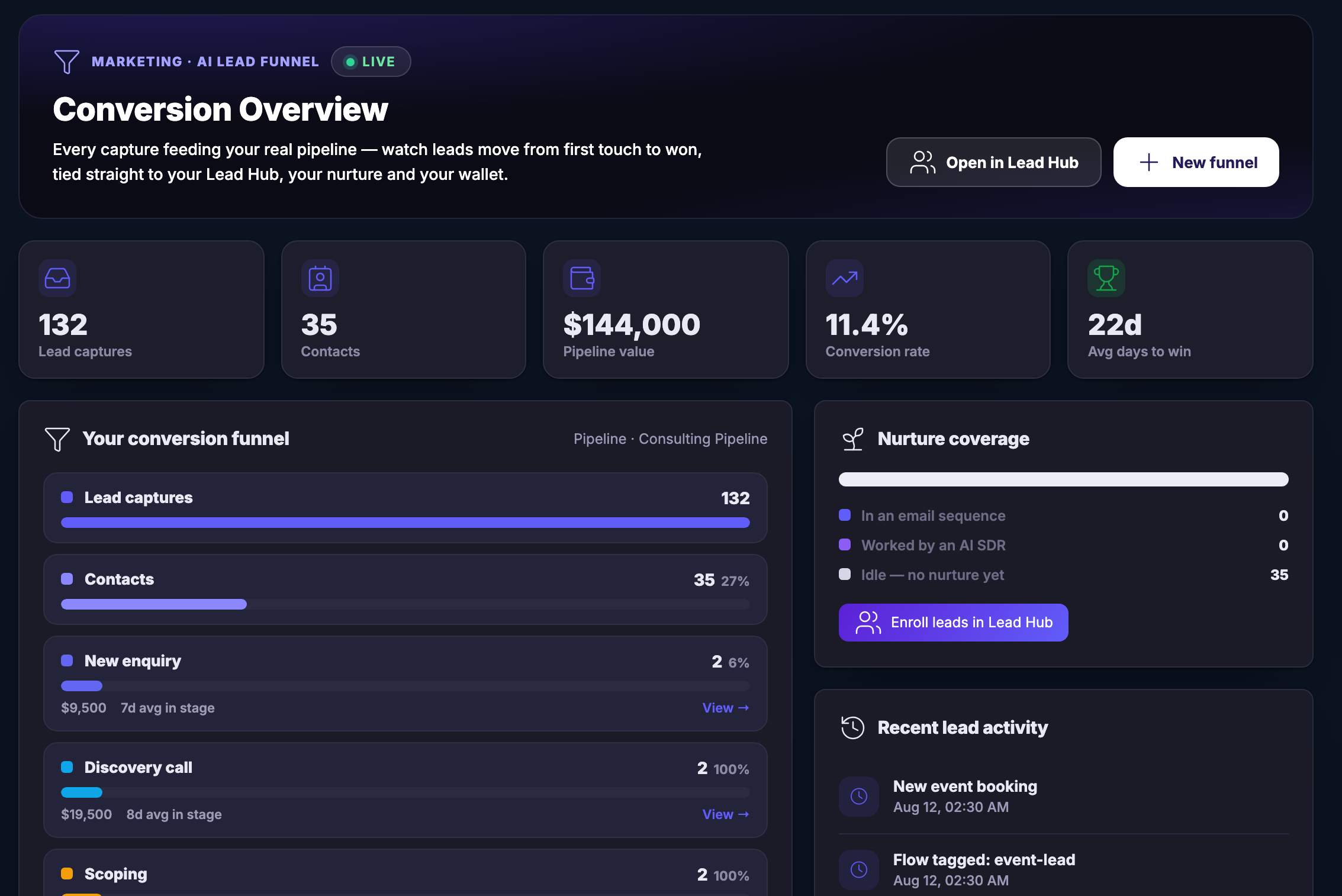Screen dimensions: 1342x896
Task: Click the Lead captures funnel progress bar
Action: 406,523
